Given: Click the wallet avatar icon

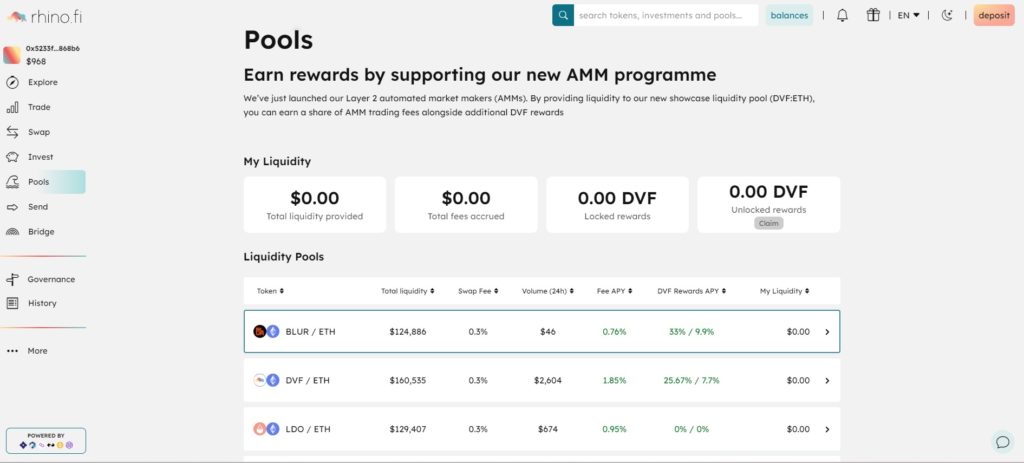Looking at the screenshot, I should point(12,55).
